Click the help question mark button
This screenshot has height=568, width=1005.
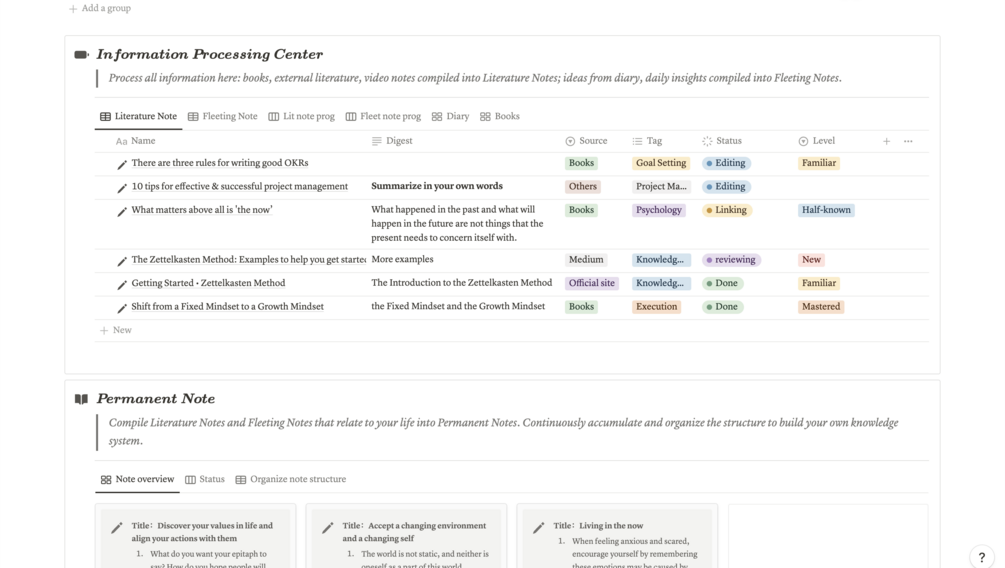pos(982,557)
